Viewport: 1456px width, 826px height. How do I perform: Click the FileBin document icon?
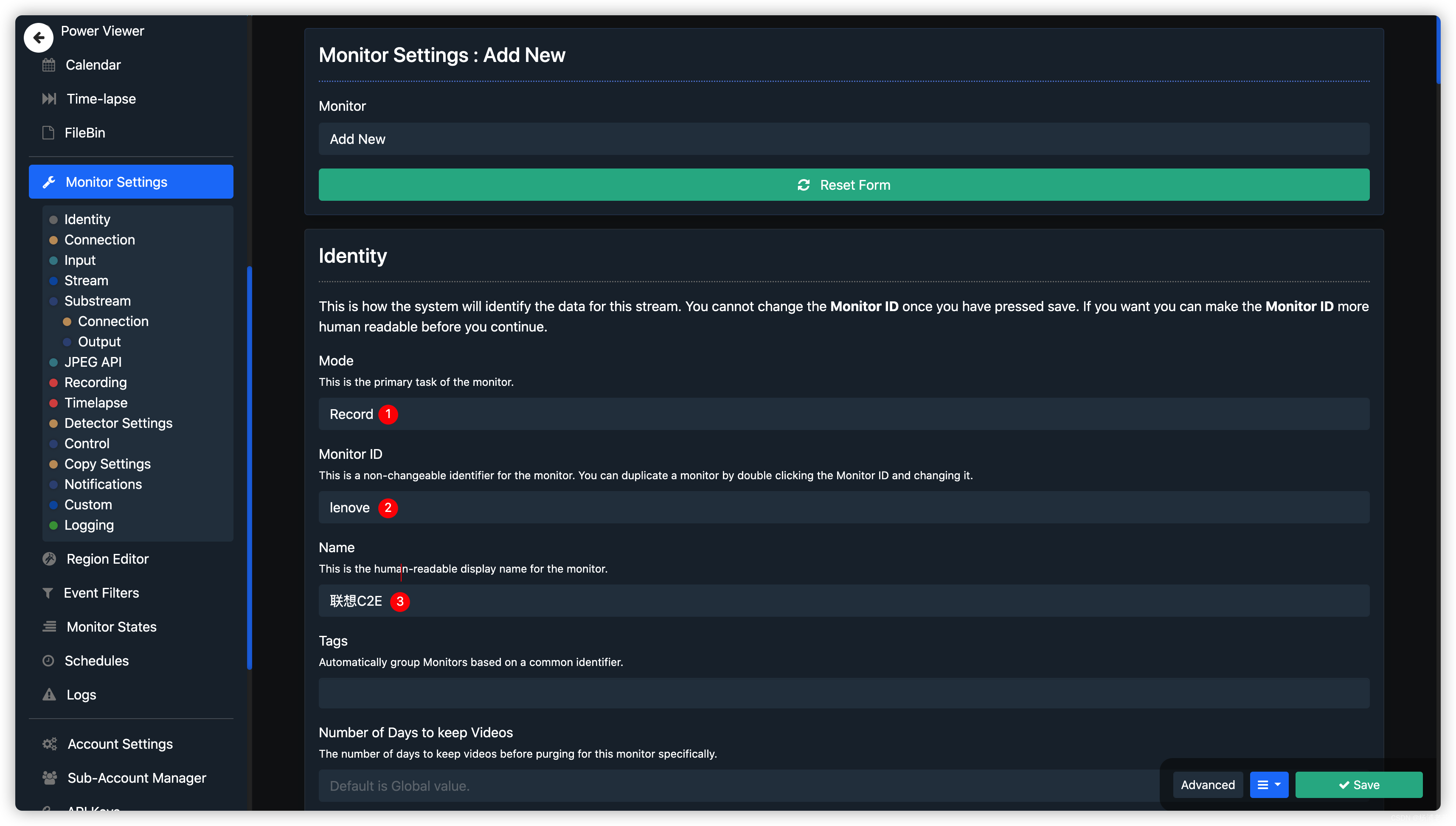point(48,133)
